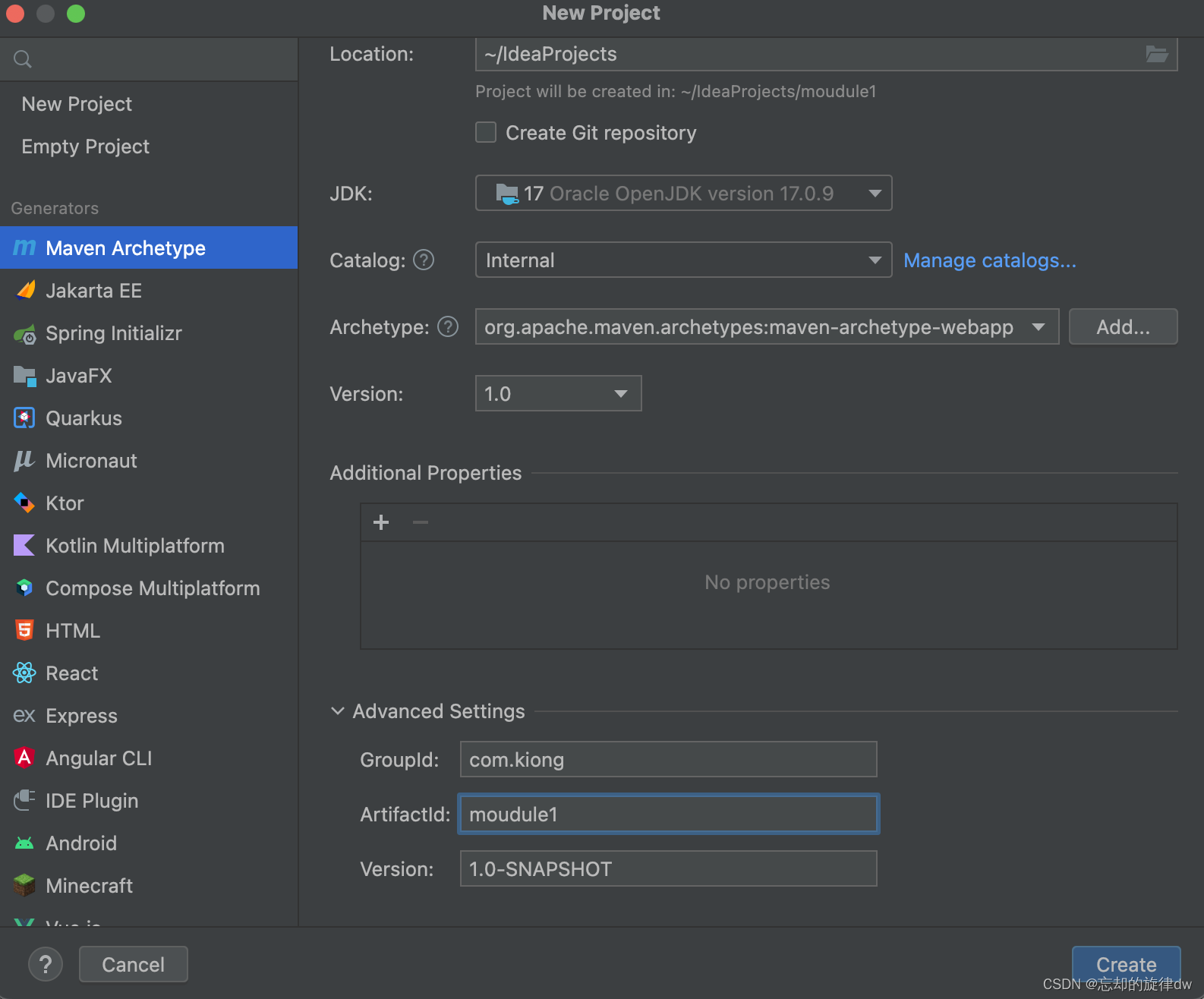The width and height of the screenshot is (1204, 999).
Task: Select the Kotlin Multiplatform generator
Action: 149,545
